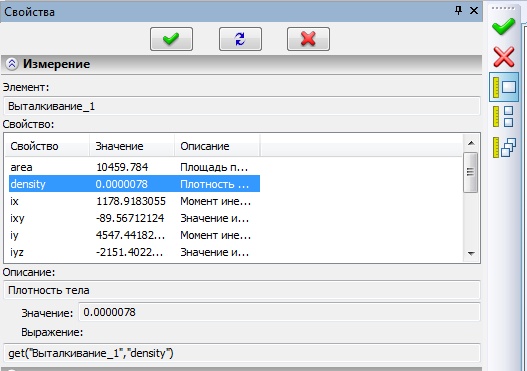527x371 pixels.
Task: Select the area property row
Action: click(x=134, y=167)
